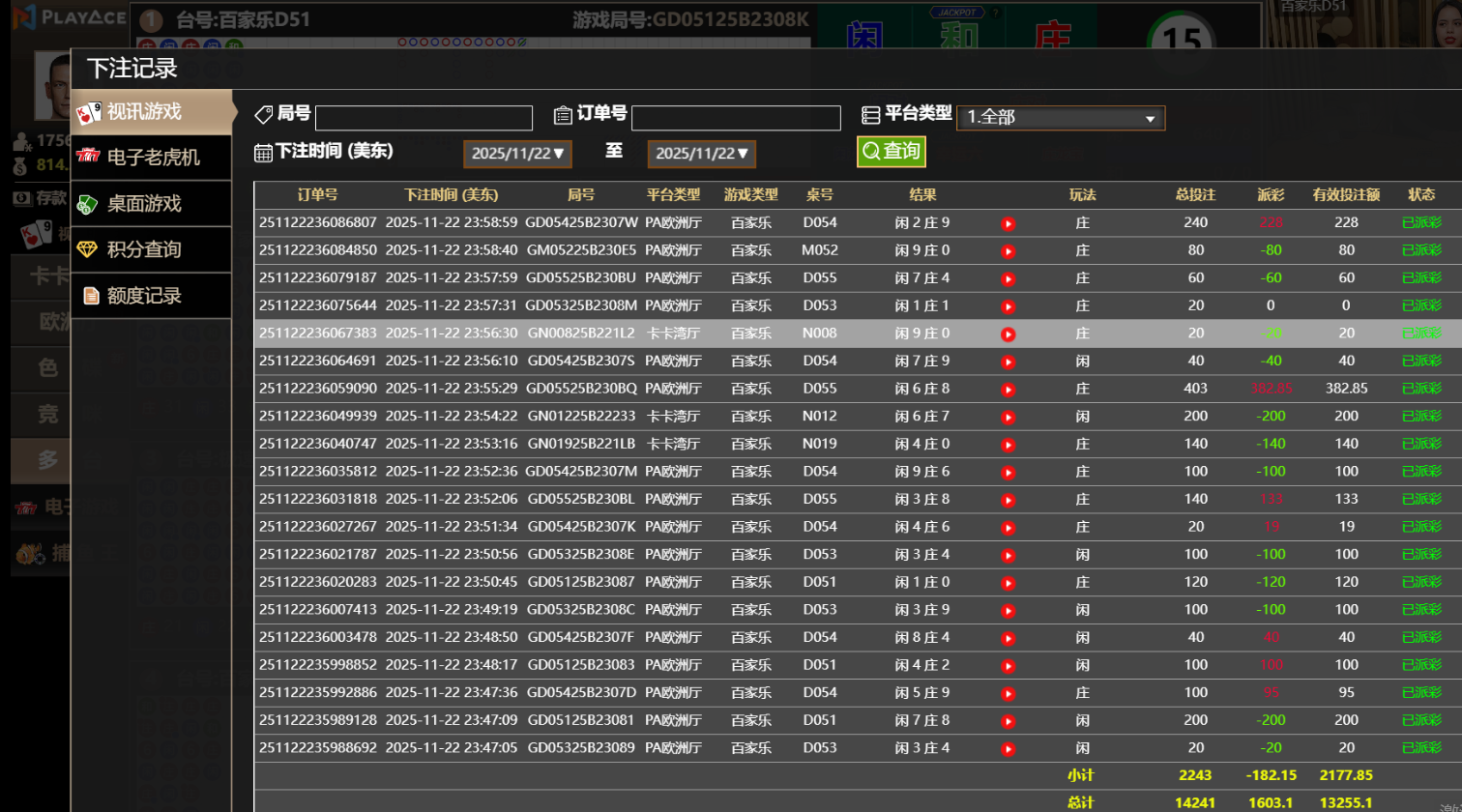Viewport: 1462px width, 812px height.
Task: Click into the 局号 input field
Action: [424, 118]
